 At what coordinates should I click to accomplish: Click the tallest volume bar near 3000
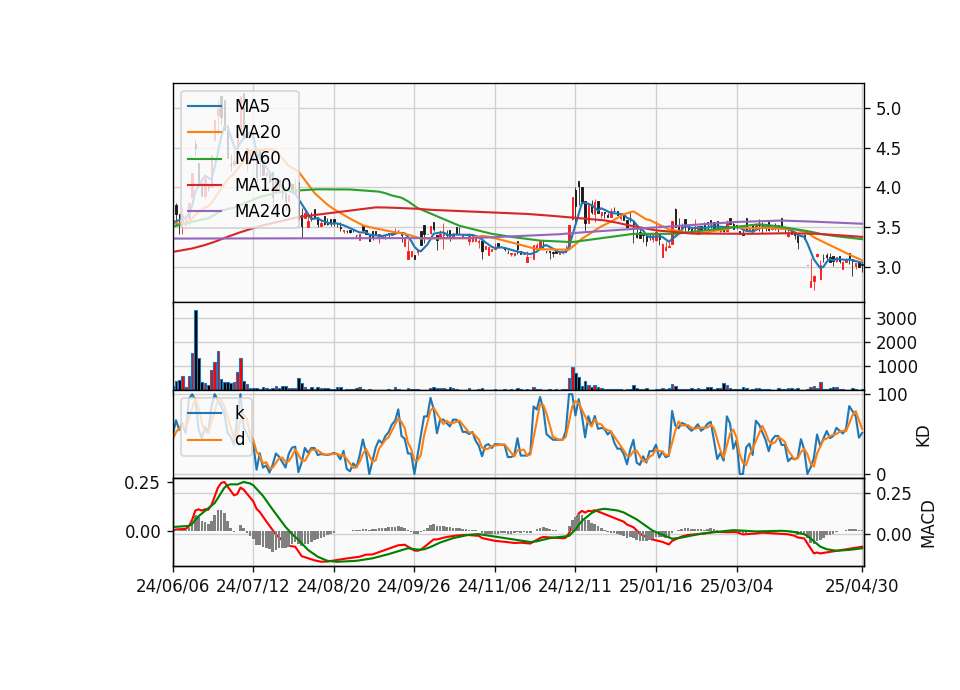pos(196,350)
